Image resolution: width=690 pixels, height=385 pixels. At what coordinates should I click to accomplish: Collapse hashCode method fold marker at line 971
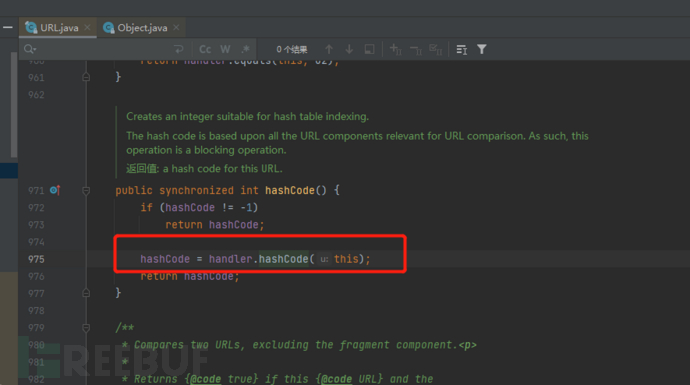(x=86, y=191)
